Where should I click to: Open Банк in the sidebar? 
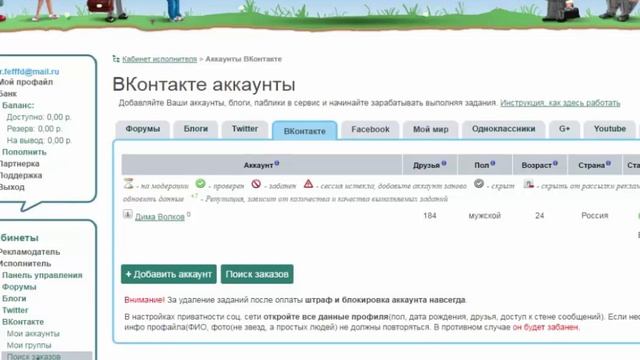8,94
